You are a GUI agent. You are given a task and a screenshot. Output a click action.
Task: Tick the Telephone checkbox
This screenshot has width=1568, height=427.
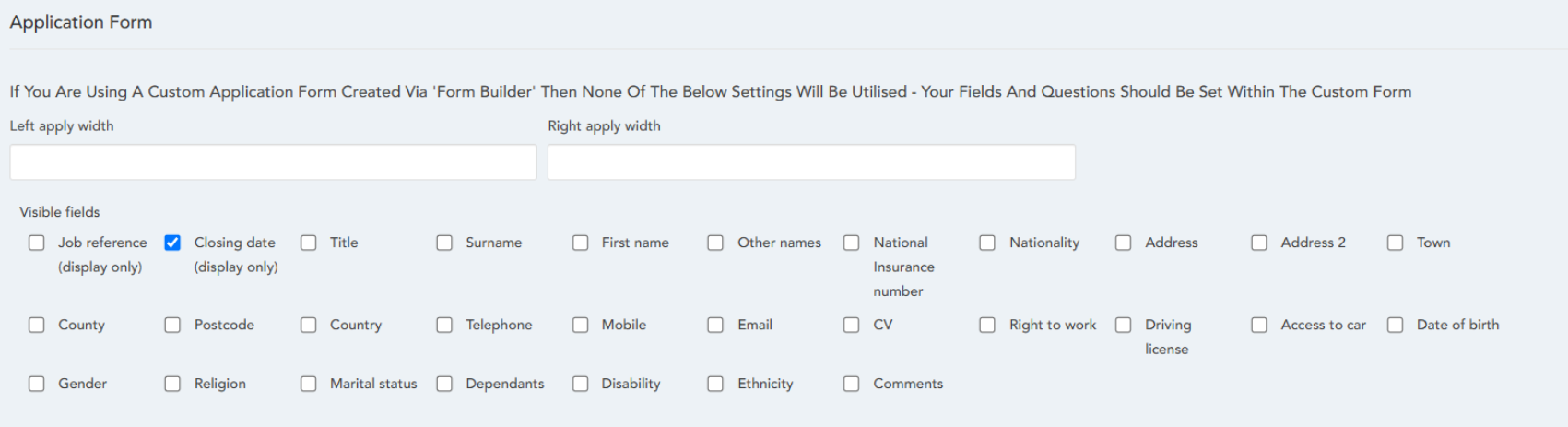point(444,325)
